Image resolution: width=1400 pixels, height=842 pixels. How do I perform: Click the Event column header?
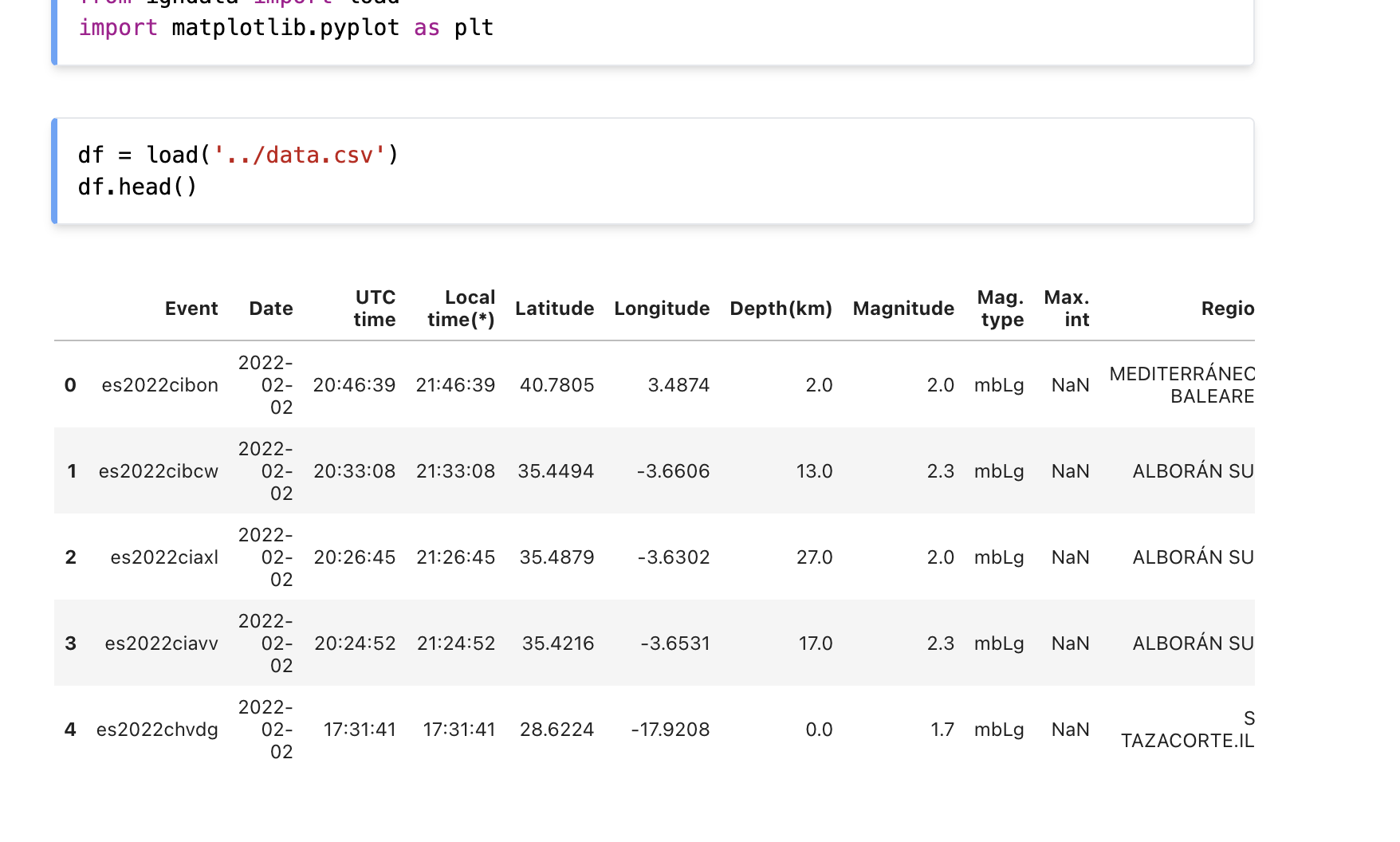tap(191, 309)
